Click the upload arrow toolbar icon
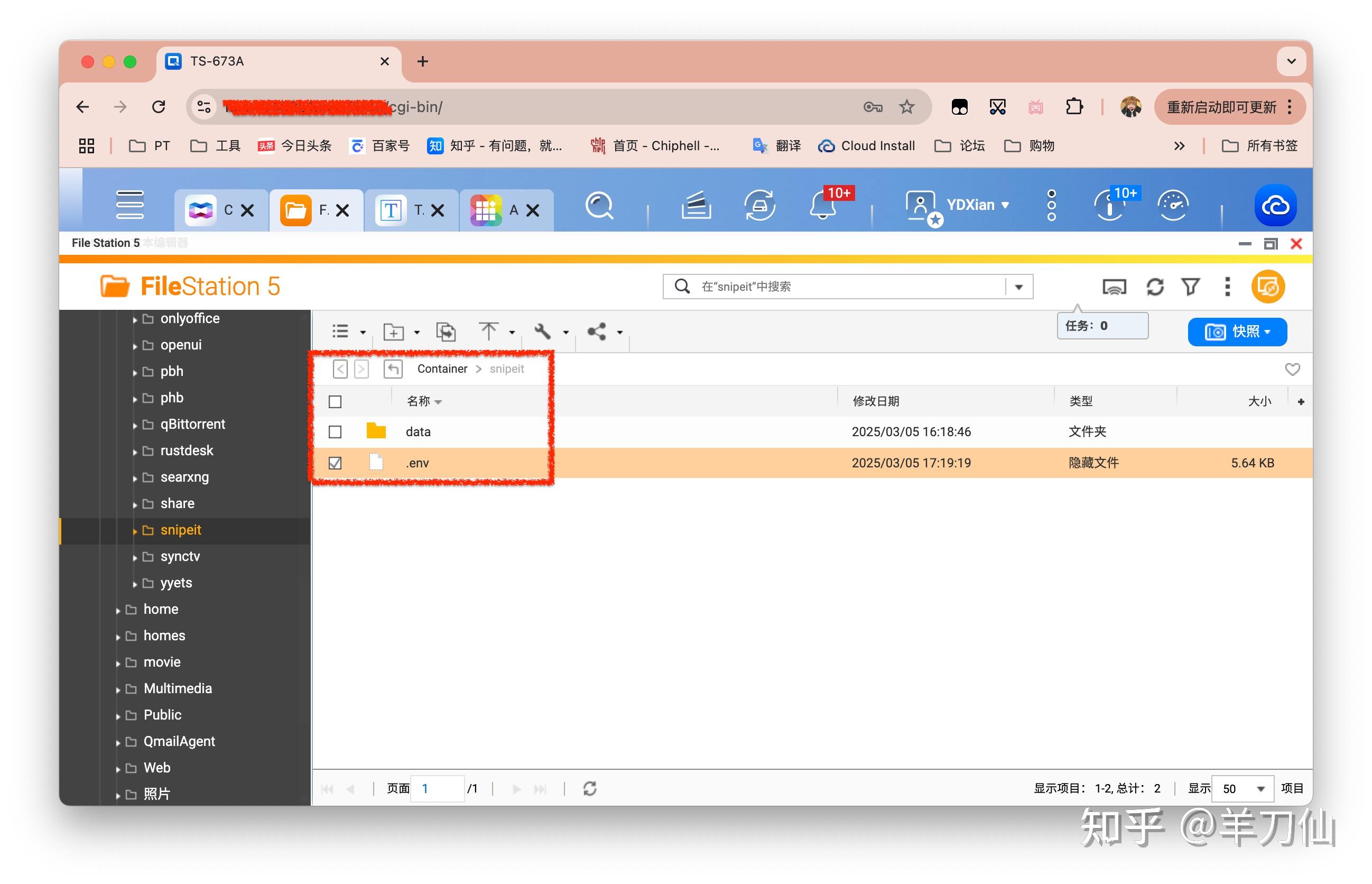 [488, 332]
